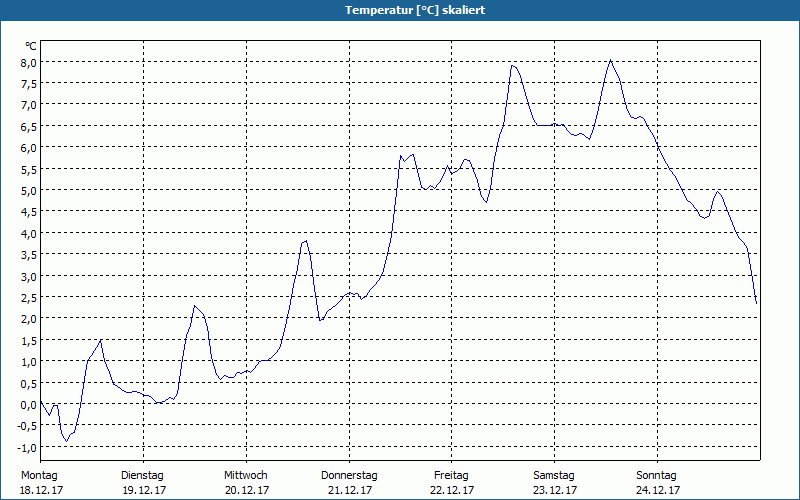Viewport: 800px width, 500px height.
Task: Click the 'Mittwoch' day label
Action: tap(246, 476)
